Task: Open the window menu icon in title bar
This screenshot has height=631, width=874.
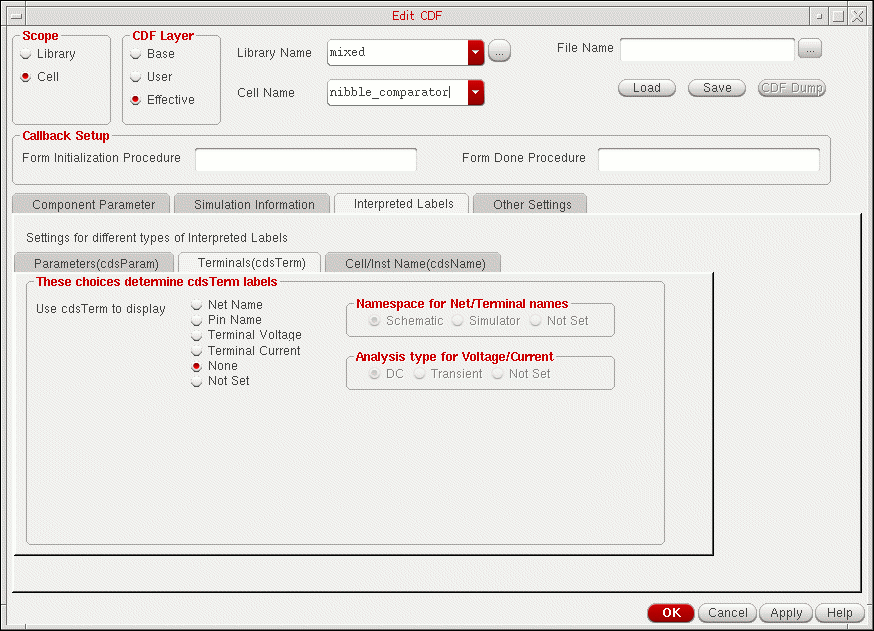Action: (11, 15)
